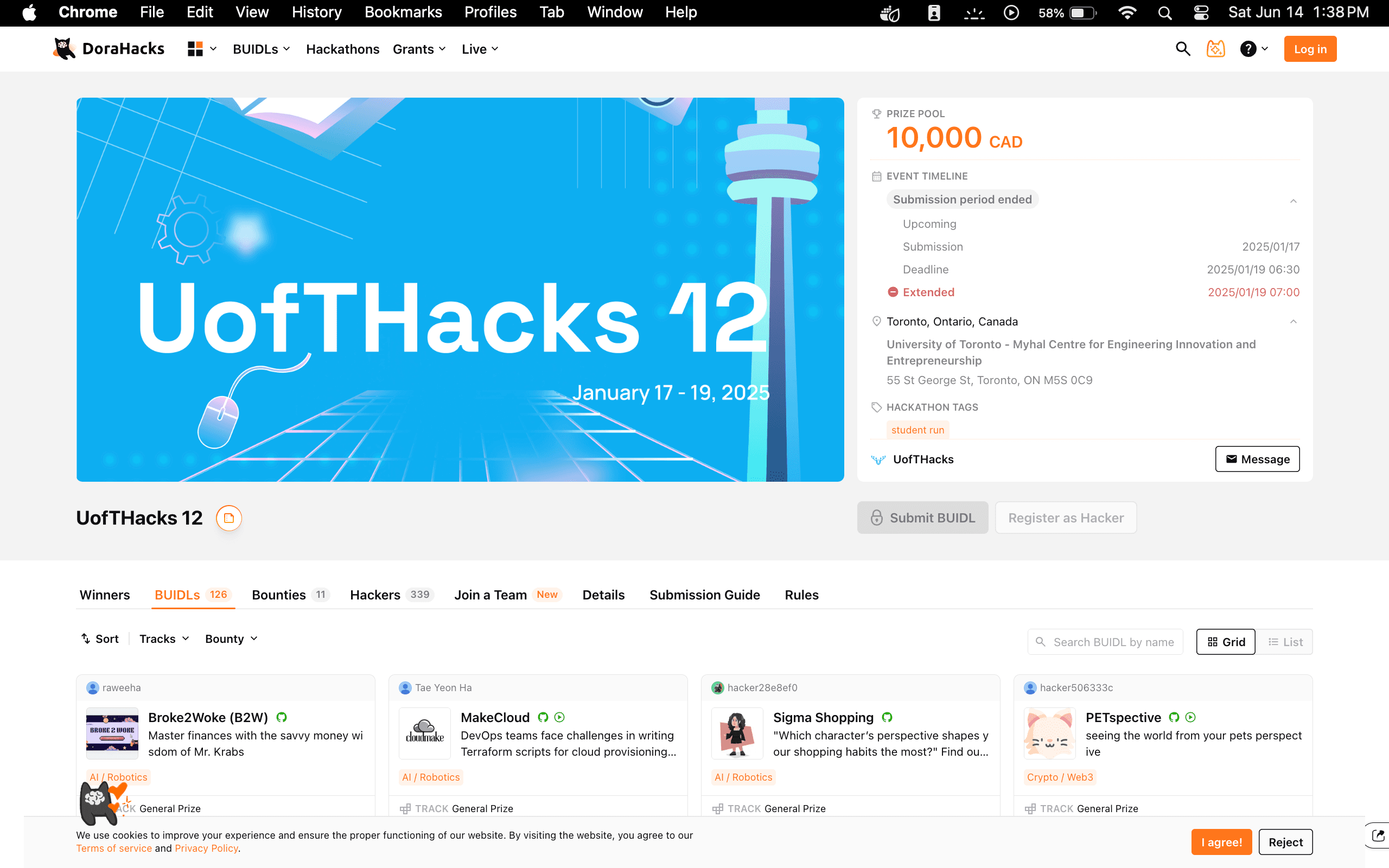Click the Message organizer button
Image resolution: width=1389 pixels, height=868 pixels.
click(x=1257, y=459)
